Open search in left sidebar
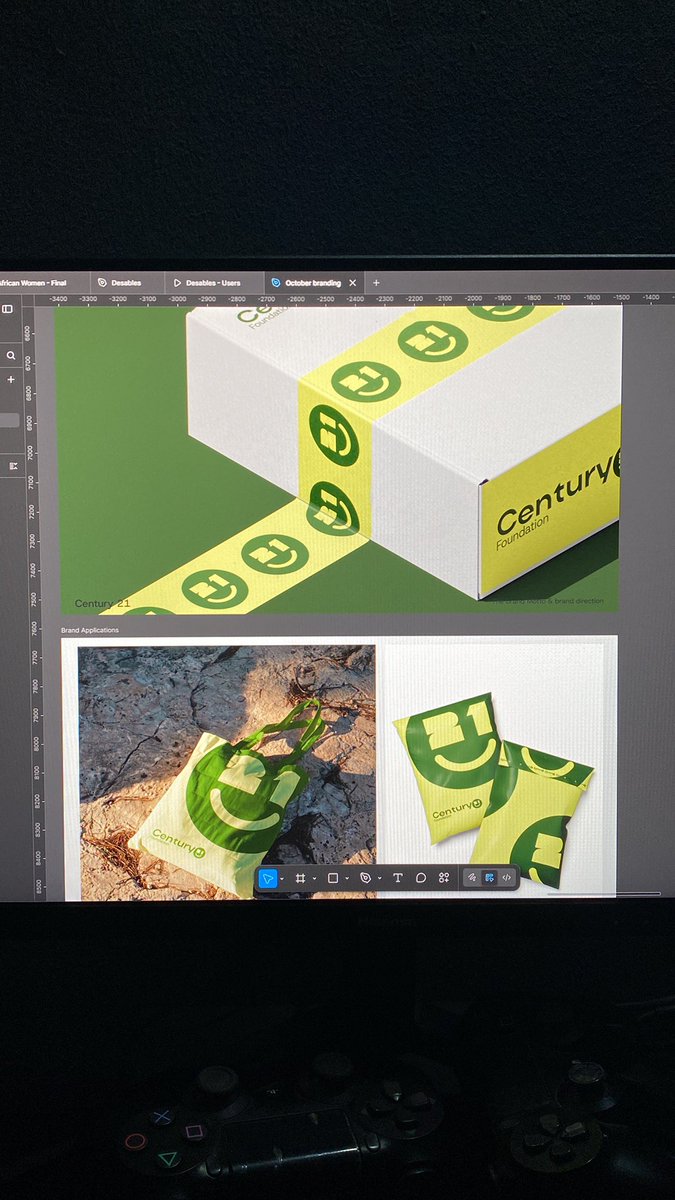This screenshot has width=675, height=1200. pos(11,355)
